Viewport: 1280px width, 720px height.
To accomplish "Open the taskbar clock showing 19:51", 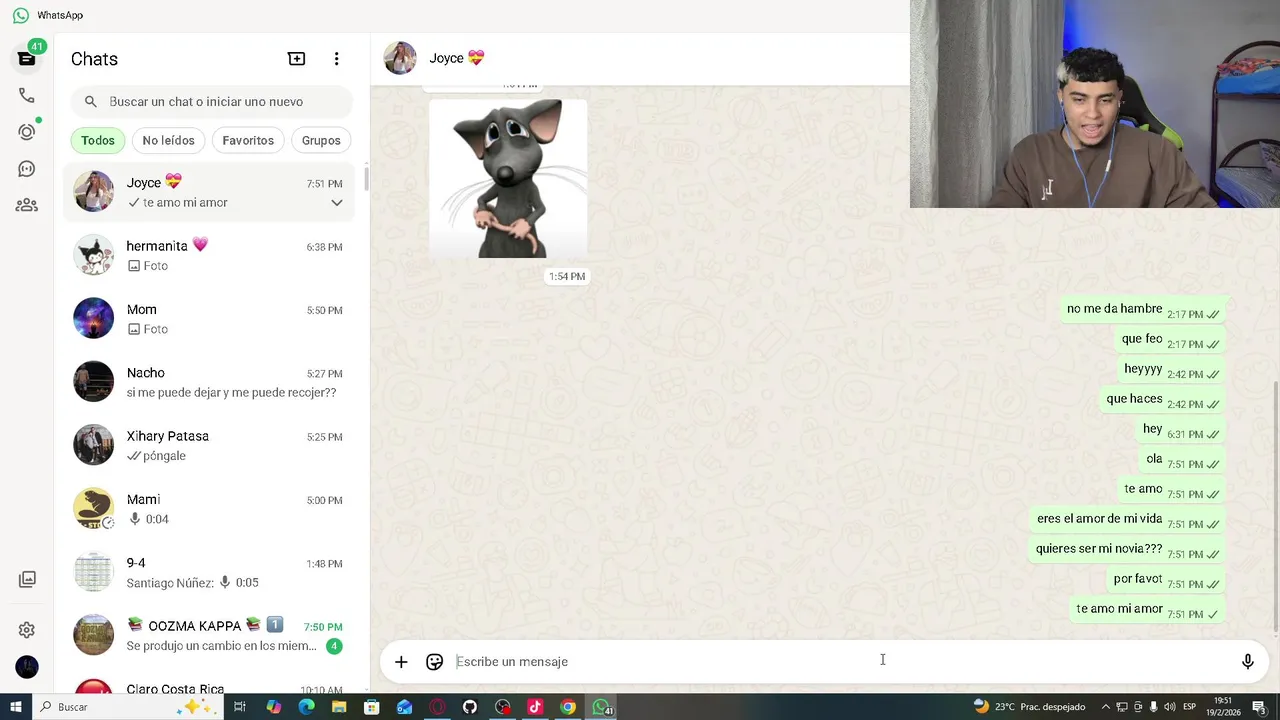I will (1223, 707).
